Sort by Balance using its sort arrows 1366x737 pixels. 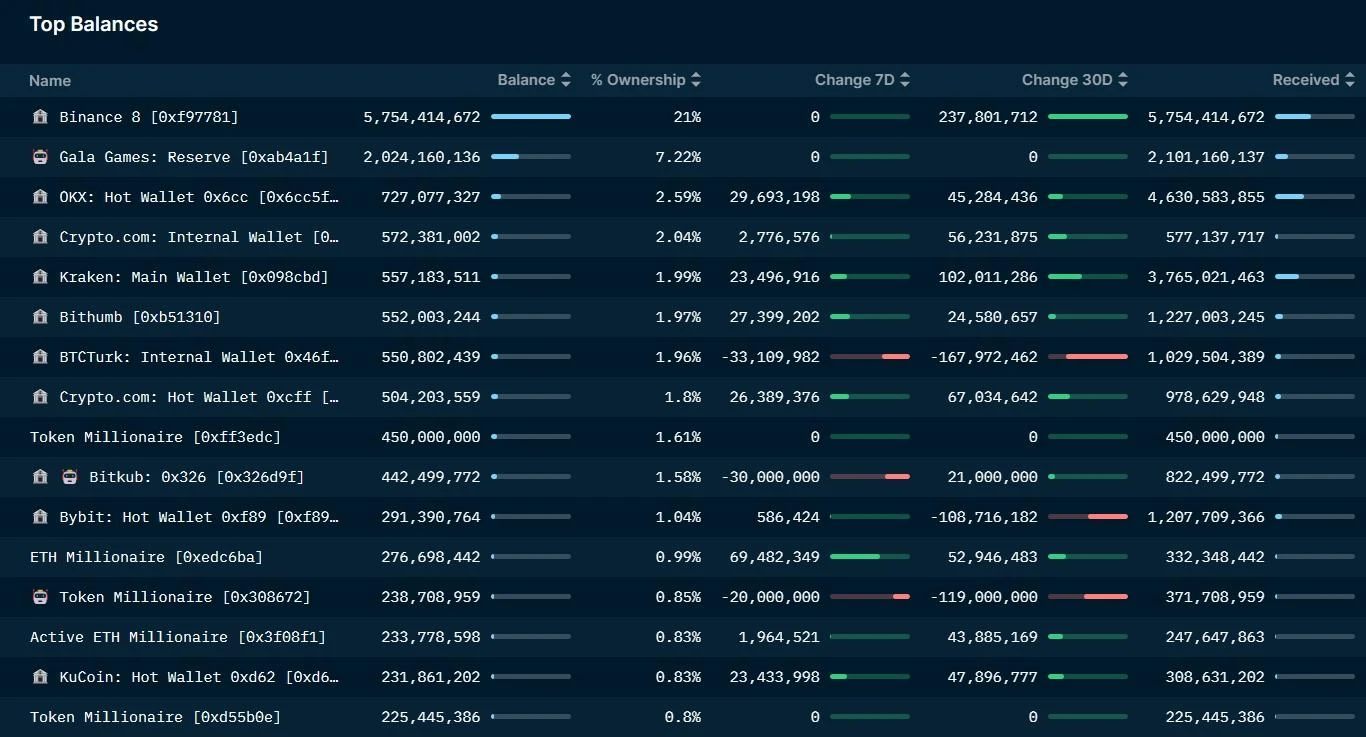point(566,80)
